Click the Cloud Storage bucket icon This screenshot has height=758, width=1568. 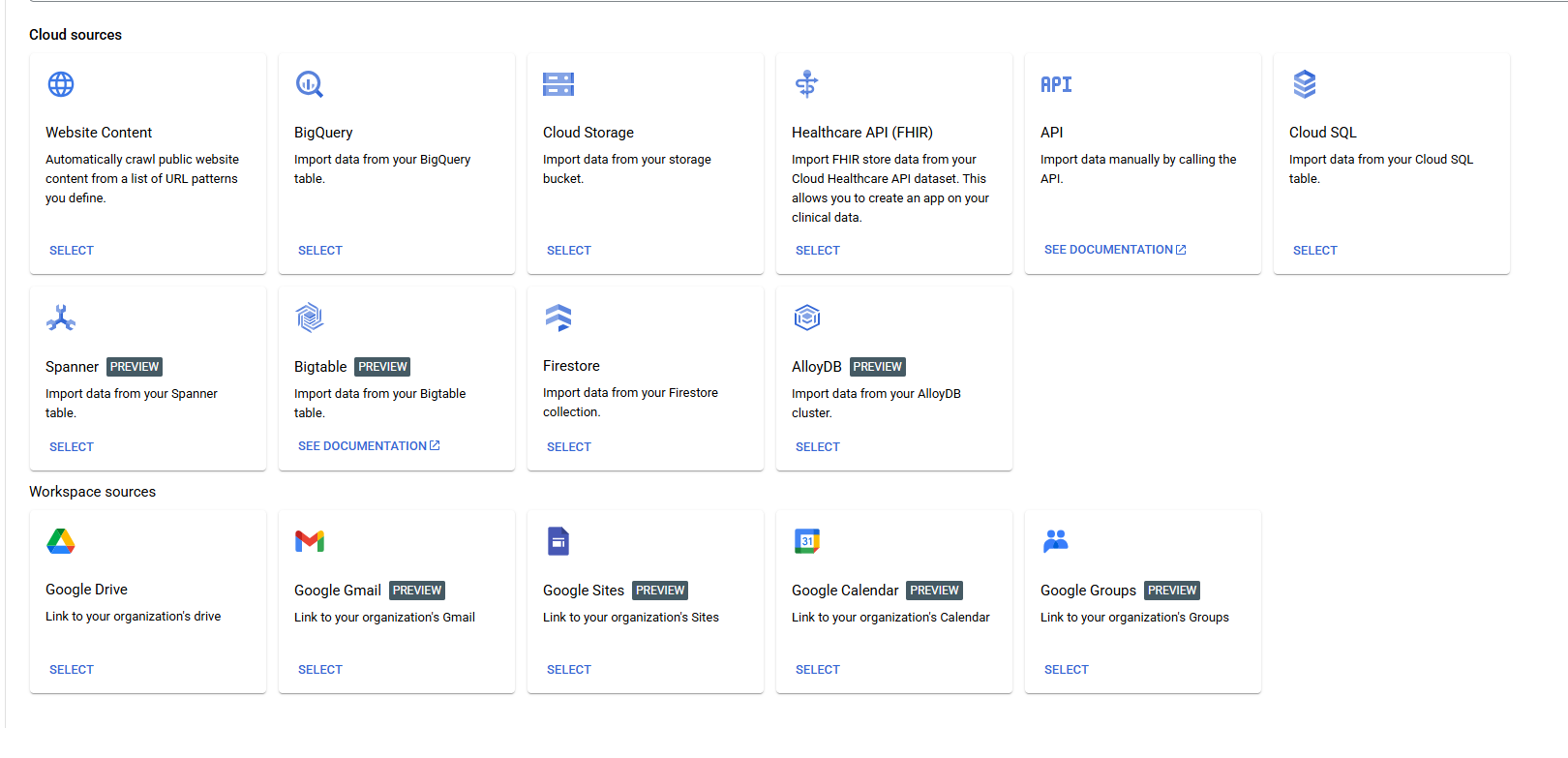point(558,84)
